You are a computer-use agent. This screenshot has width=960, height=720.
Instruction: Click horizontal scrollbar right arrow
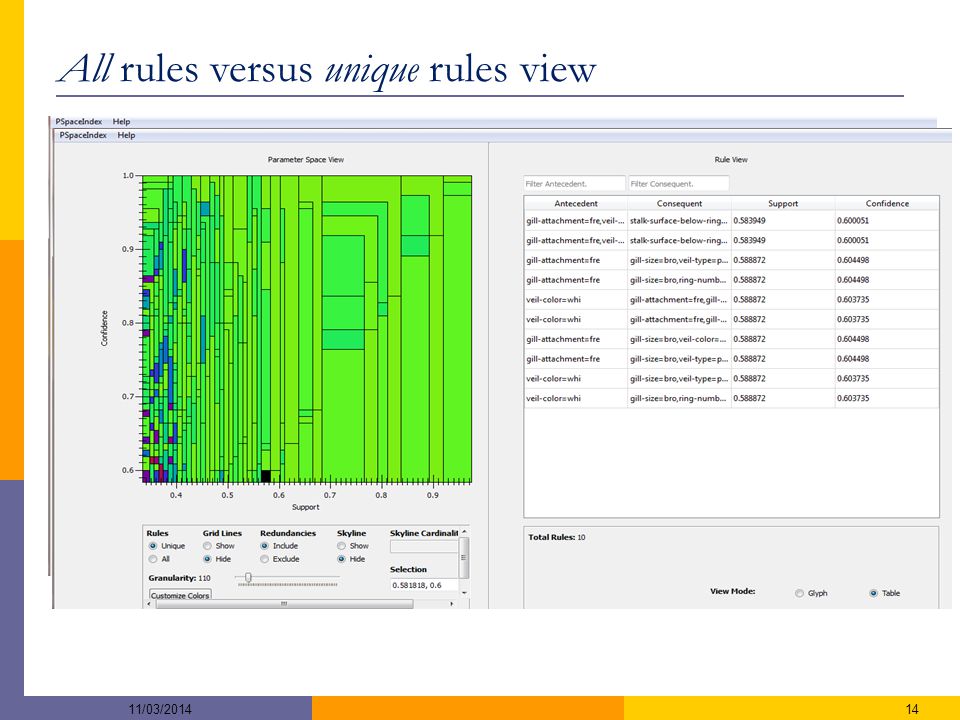tap(452, 604)
